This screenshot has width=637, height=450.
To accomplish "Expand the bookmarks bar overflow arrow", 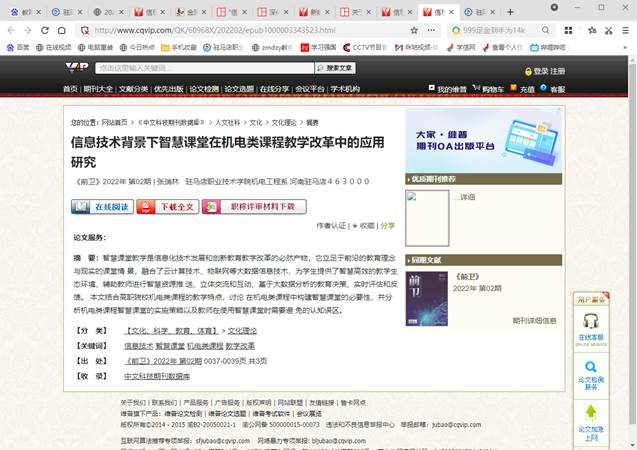I will click(x=625, y=48).
